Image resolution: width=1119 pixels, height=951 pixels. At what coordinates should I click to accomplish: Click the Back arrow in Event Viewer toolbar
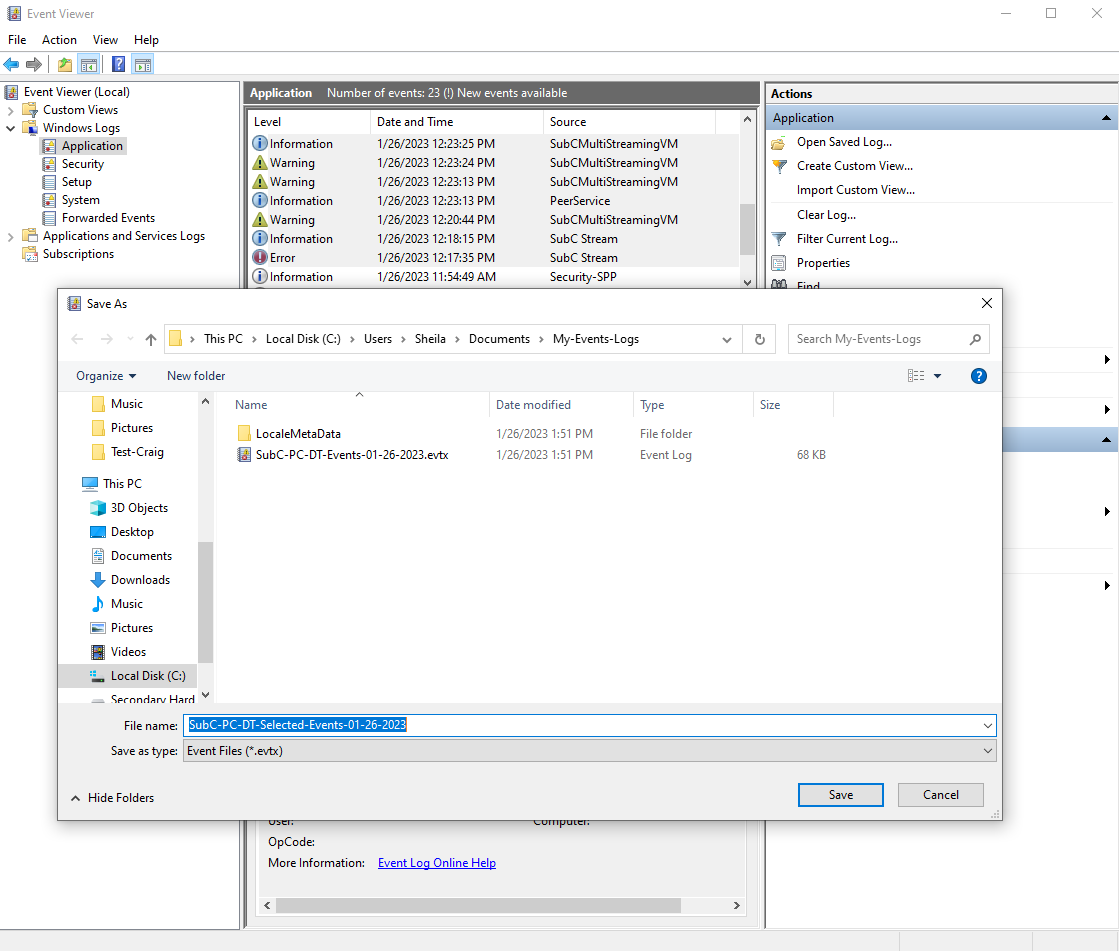(x=12, y=65)
